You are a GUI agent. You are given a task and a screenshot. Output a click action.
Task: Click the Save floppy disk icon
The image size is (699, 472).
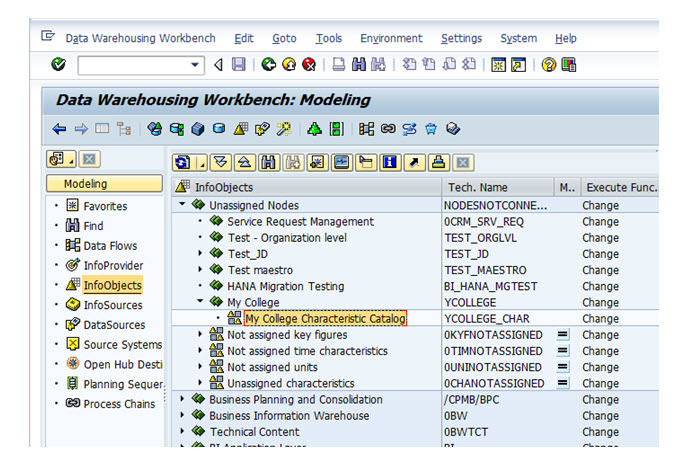[238, 65]
